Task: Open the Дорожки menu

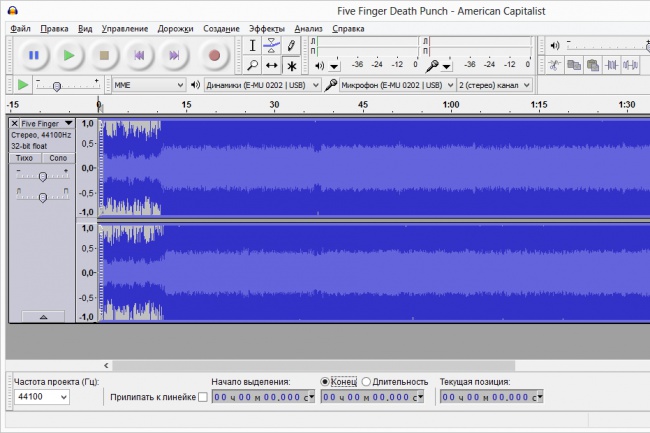Action: (175, 29)
